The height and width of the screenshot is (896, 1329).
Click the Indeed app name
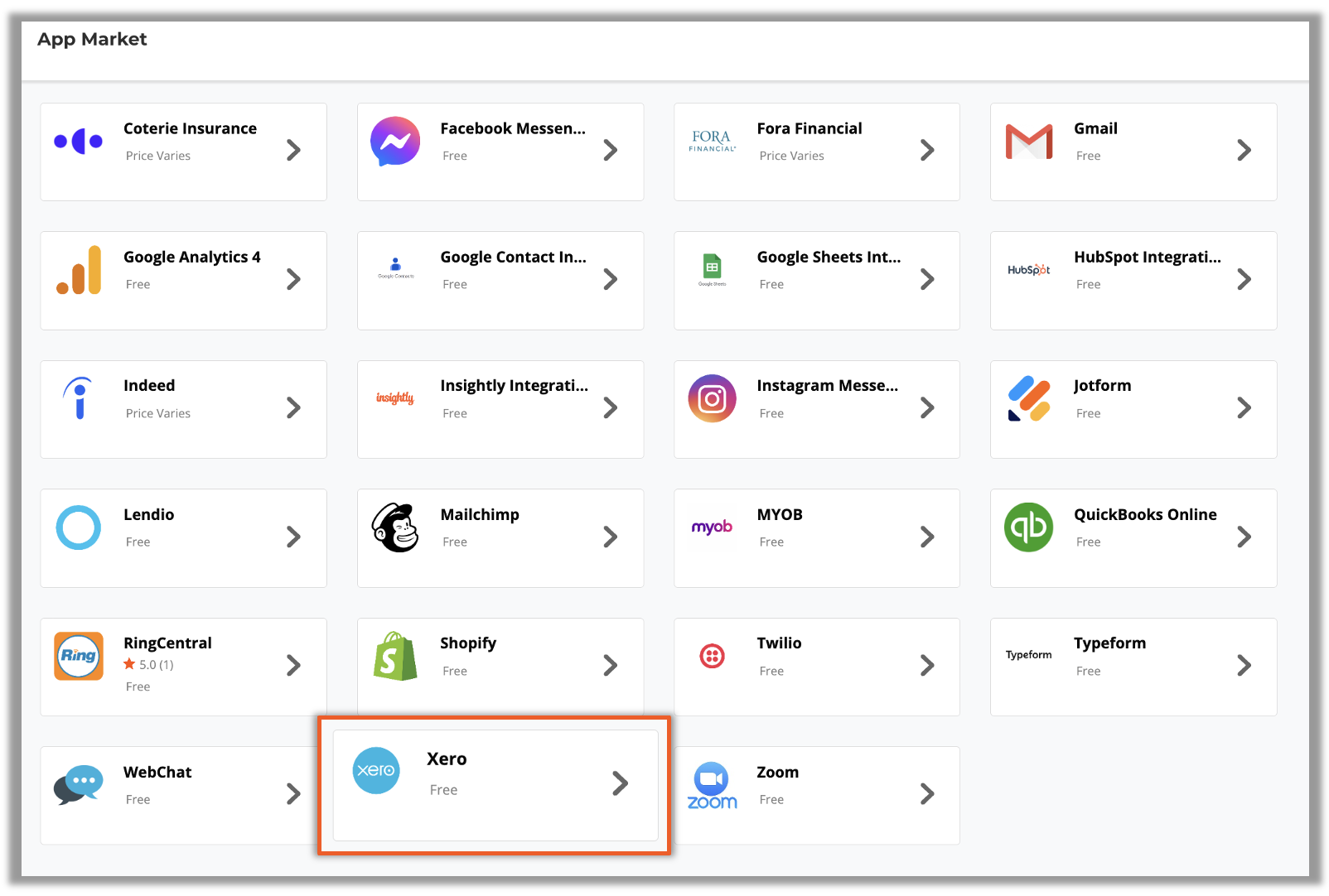[149, 386]
